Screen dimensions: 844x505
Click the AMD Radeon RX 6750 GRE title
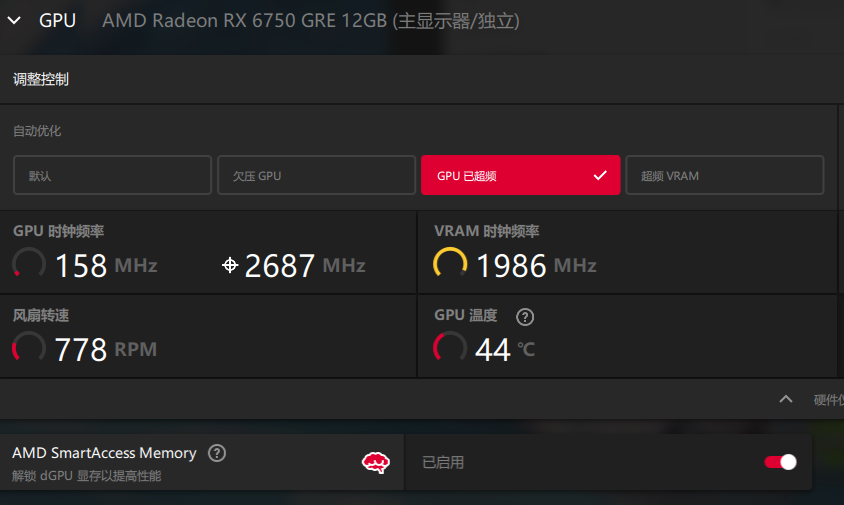point(311,20)
